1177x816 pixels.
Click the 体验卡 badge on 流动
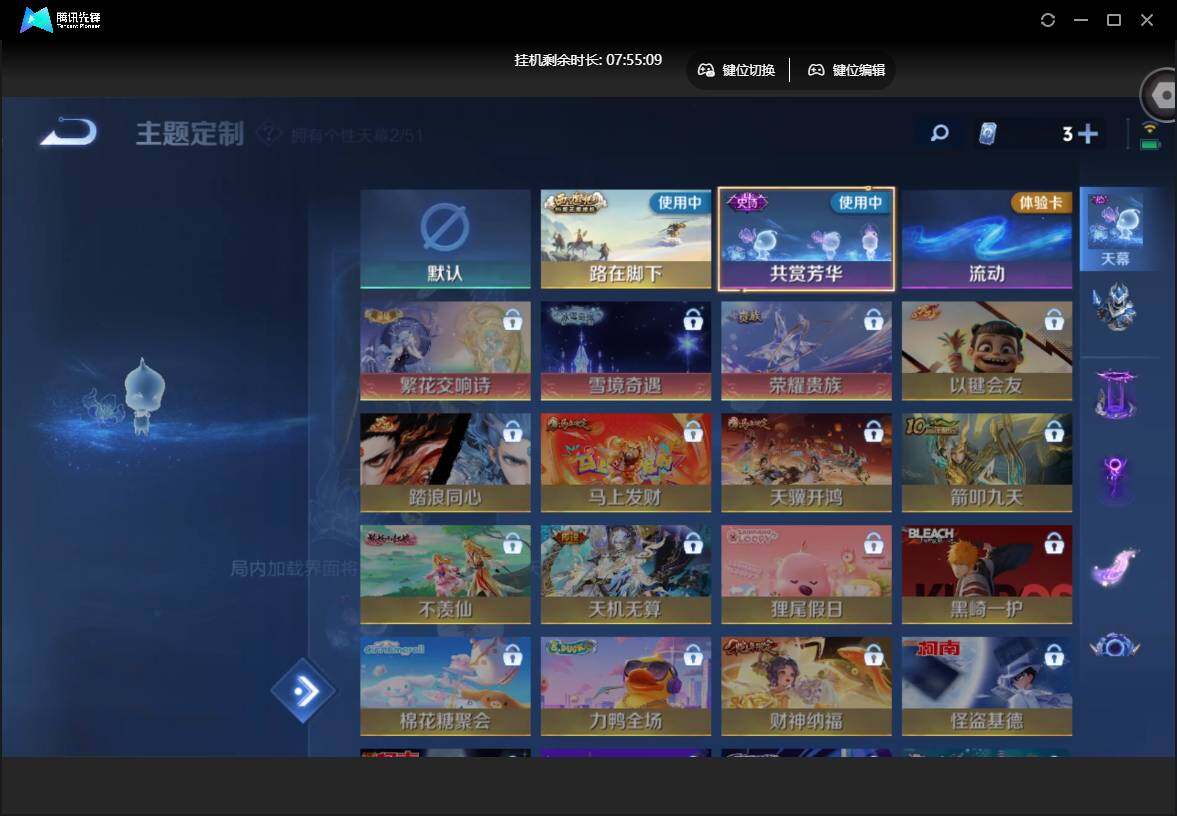click(x=1041, y=202)
